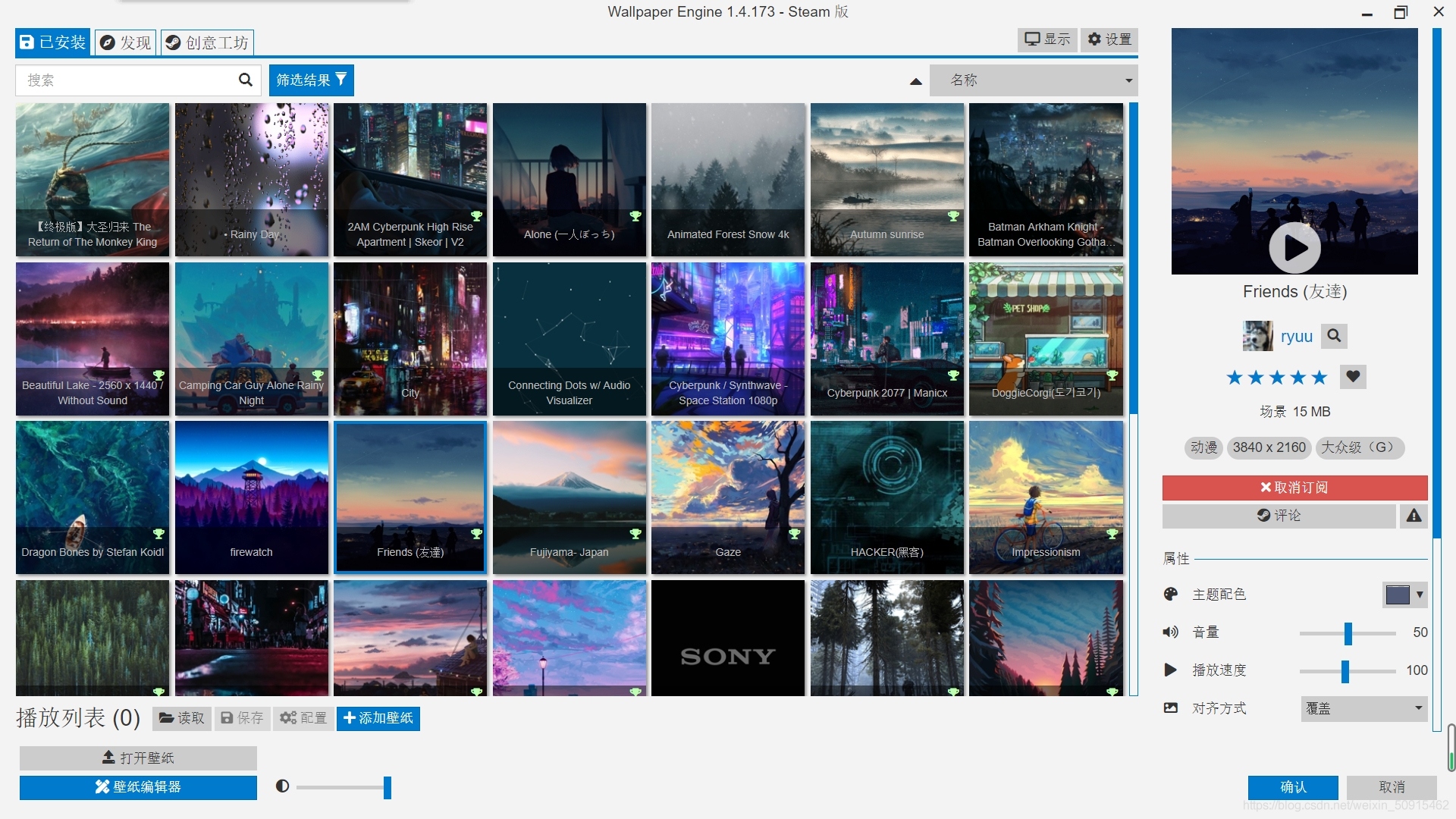Confirm with the 确认 button
Viewport: 1456px width, 819px height.
[x=1293, y=787]
